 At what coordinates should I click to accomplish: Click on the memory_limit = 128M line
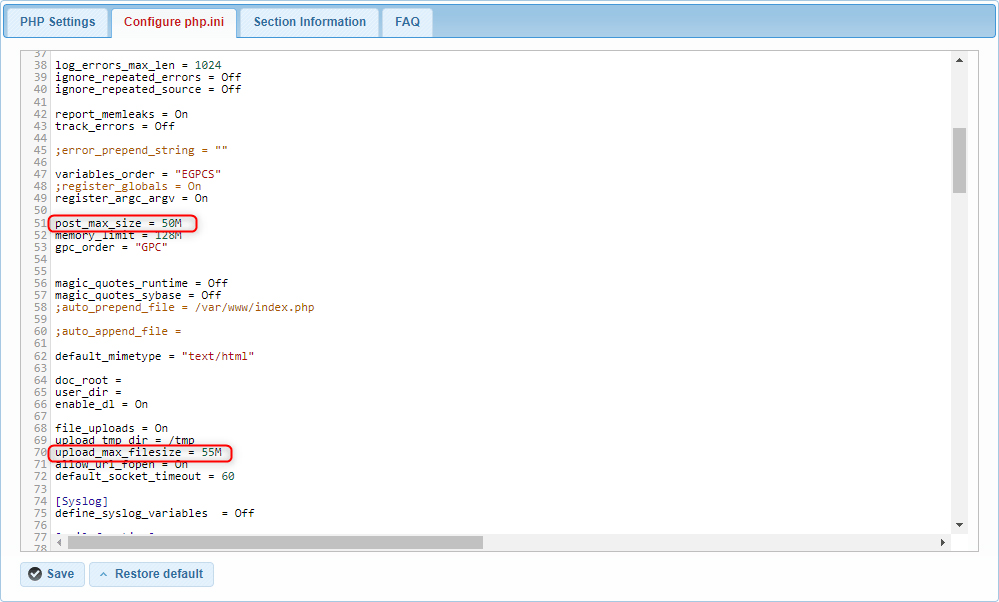(118, 236)
